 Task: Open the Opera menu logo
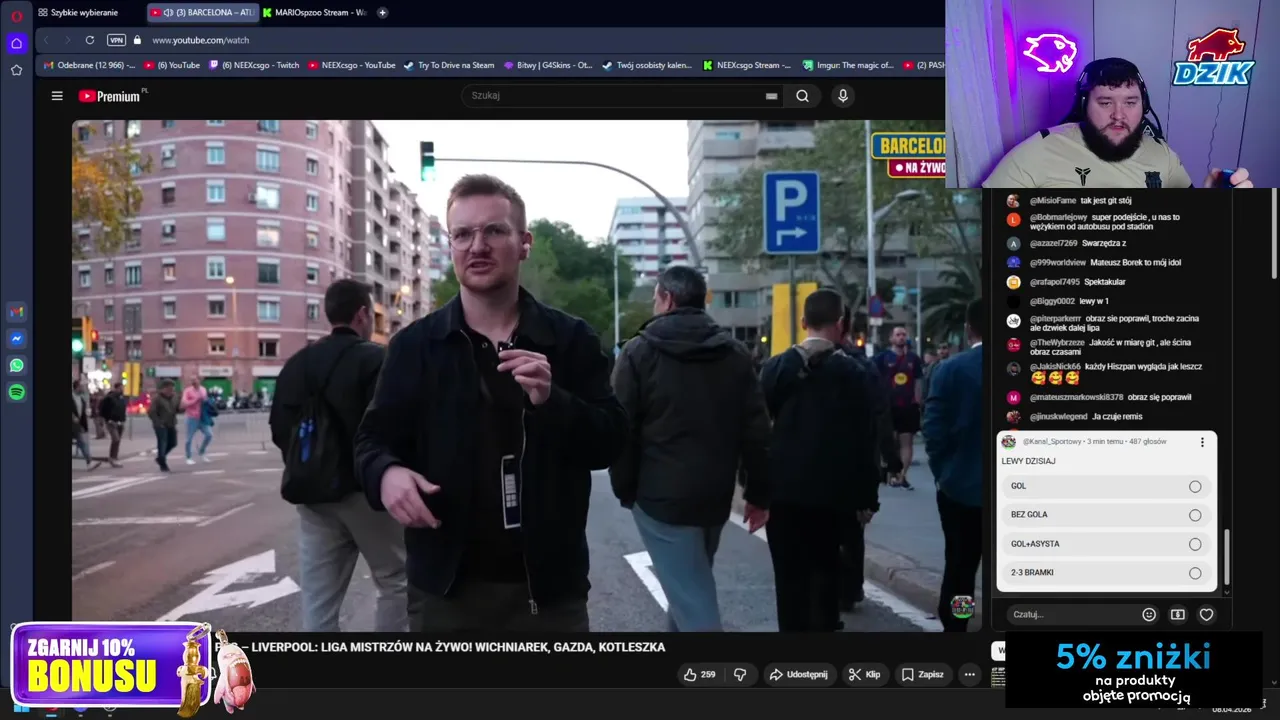(16, 15)
